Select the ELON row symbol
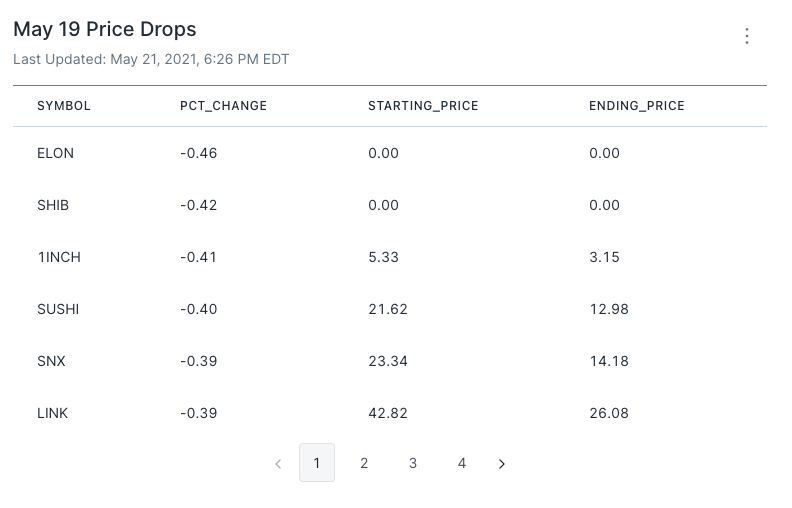Screen dimensions: 792x508 [x=55, y=153]
